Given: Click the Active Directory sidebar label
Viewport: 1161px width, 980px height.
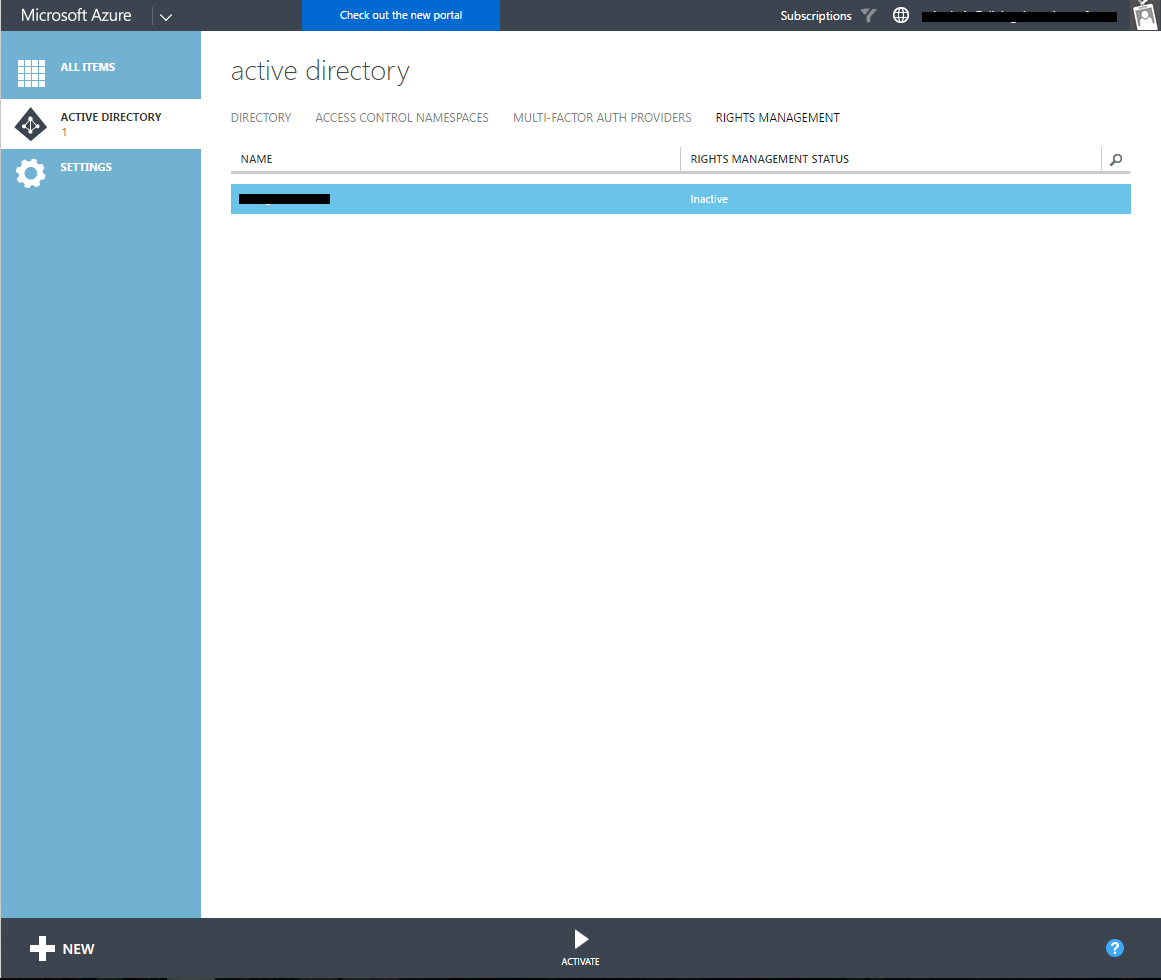Looking at the screenshot, I should coord(111,117).
